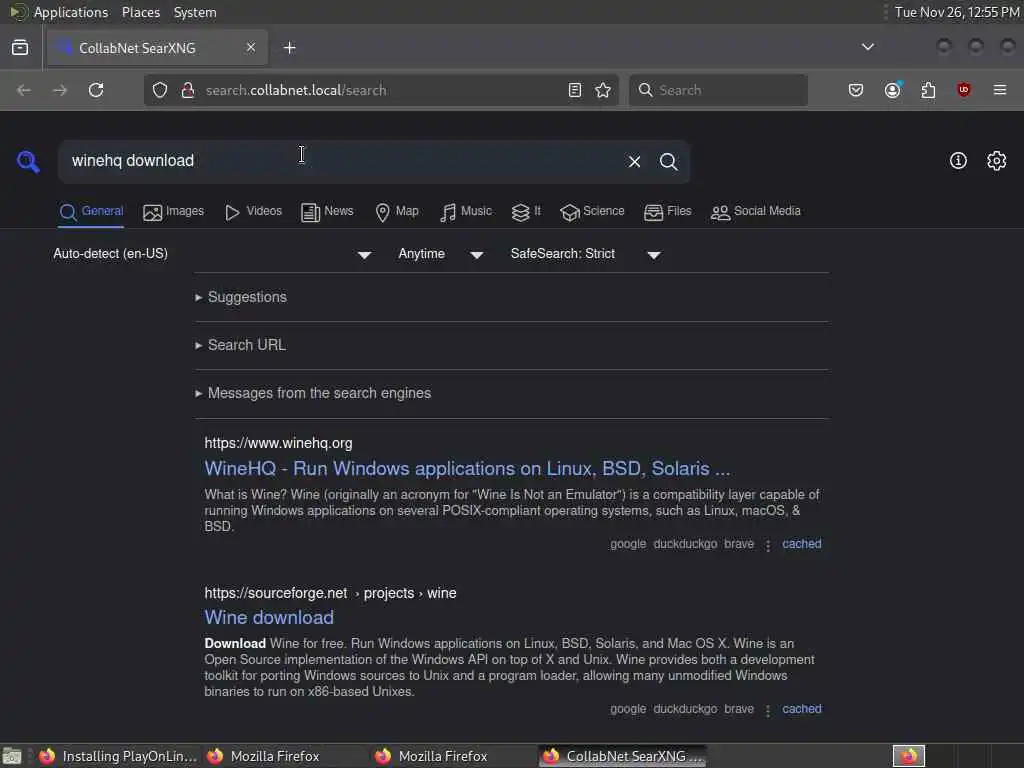Screen dimensions: 1024x768
Task: Select the General search category
Action: pos(91,212)
